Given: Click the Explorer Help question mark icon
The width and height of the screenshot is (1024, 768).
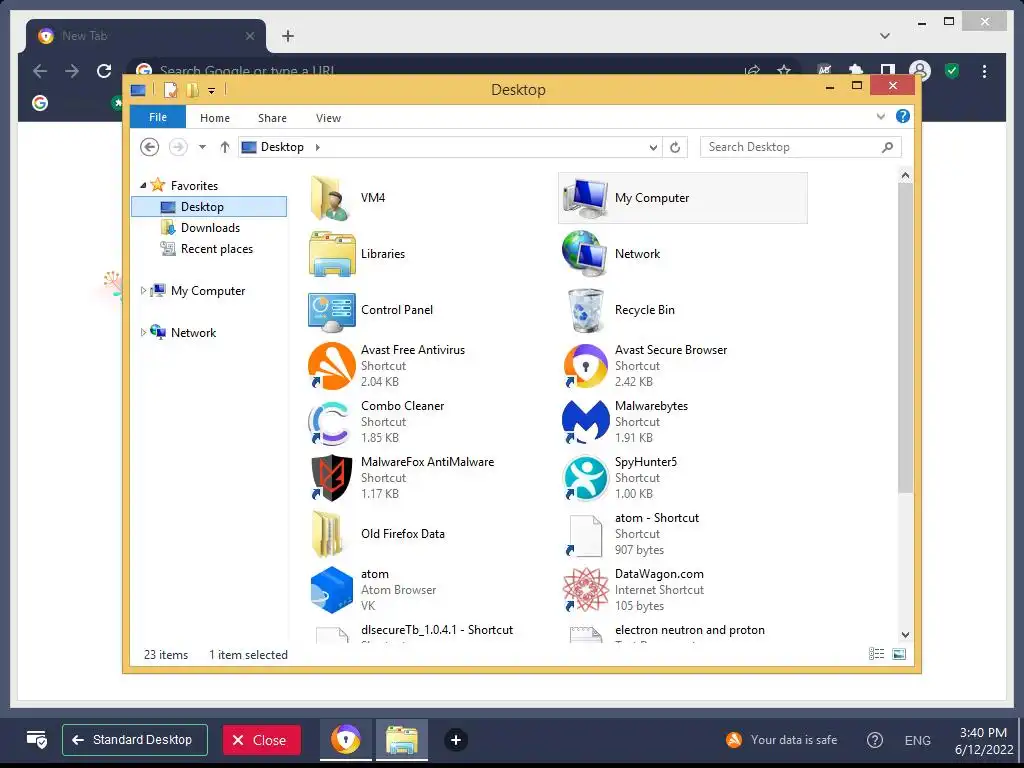Looking at the screenshot, I should [903, 116].
